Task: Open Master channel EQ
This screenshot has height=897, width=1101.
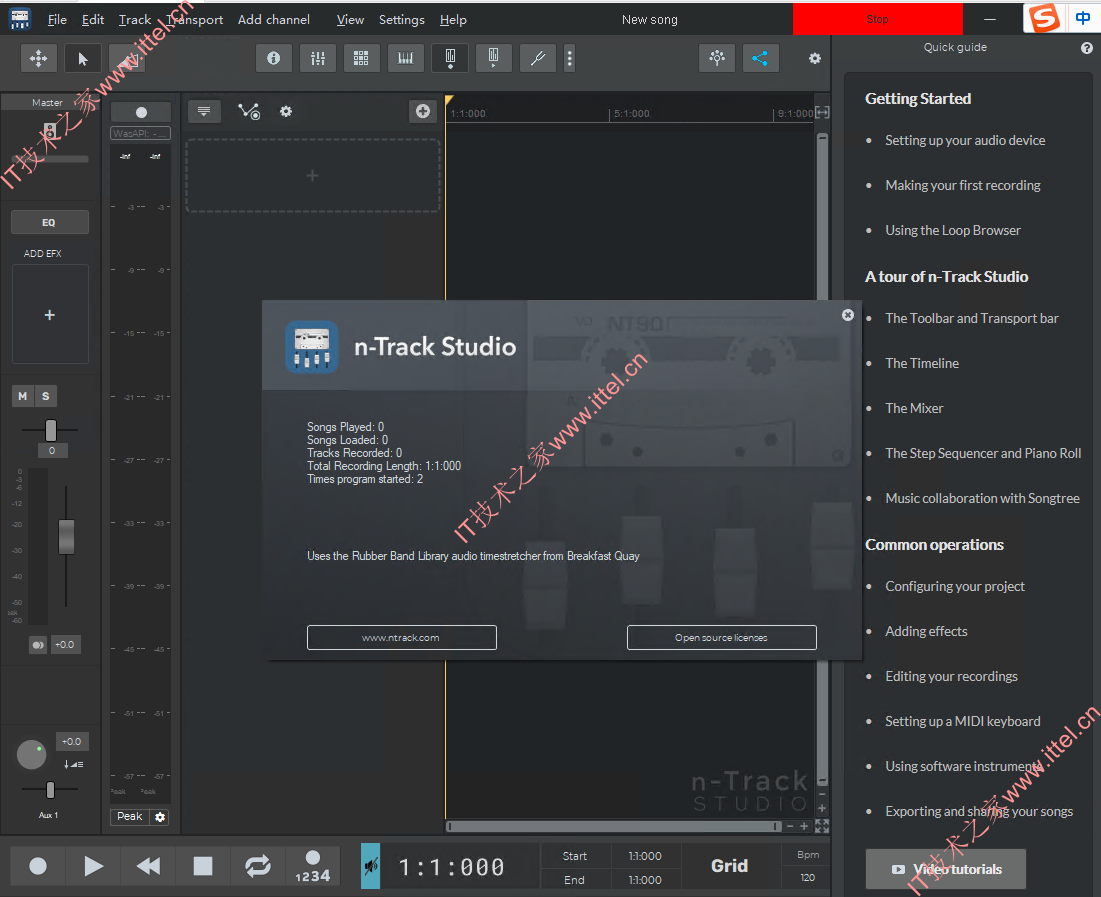Action: [x=50, y=222]
